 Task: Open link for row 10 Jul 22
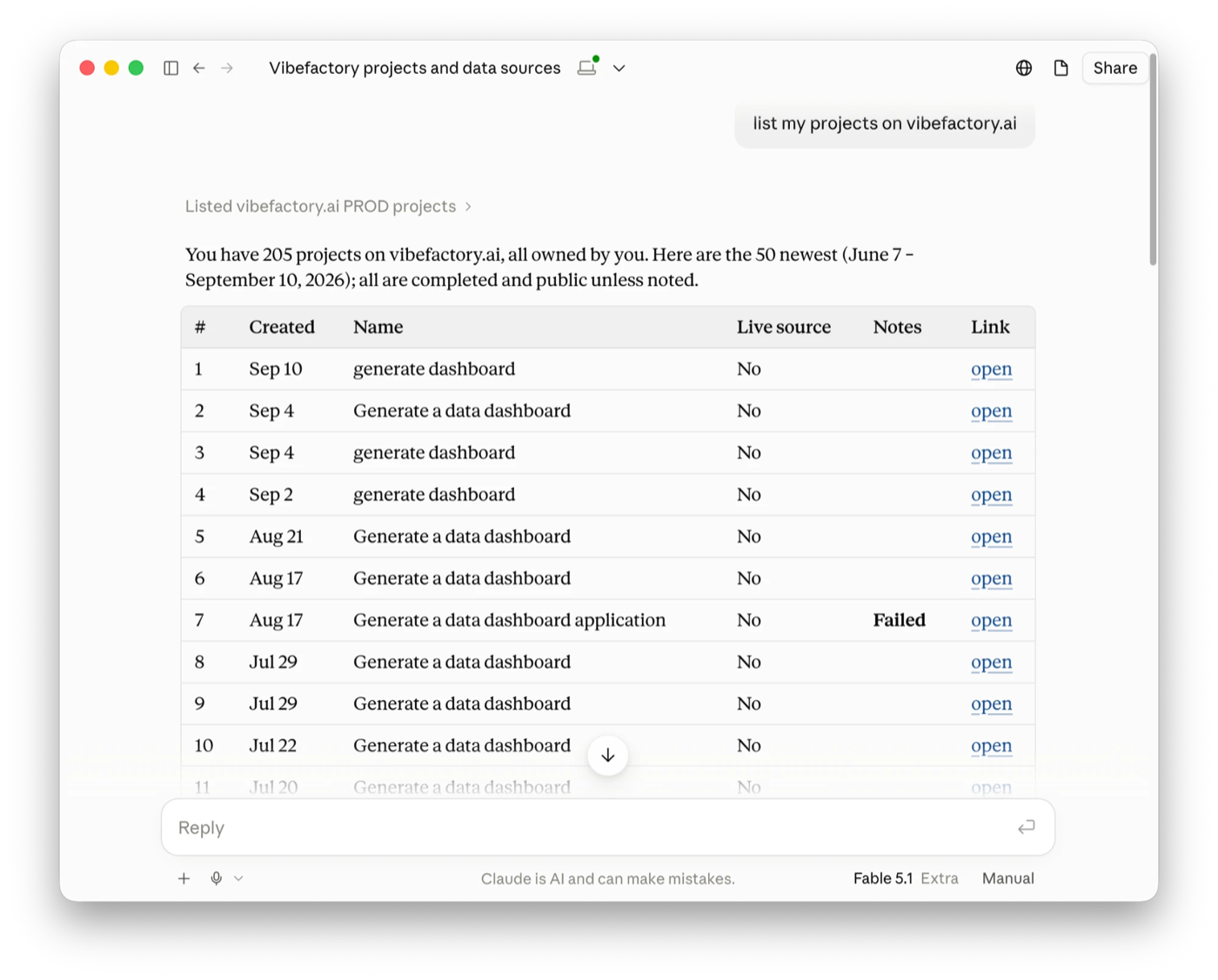991,744
